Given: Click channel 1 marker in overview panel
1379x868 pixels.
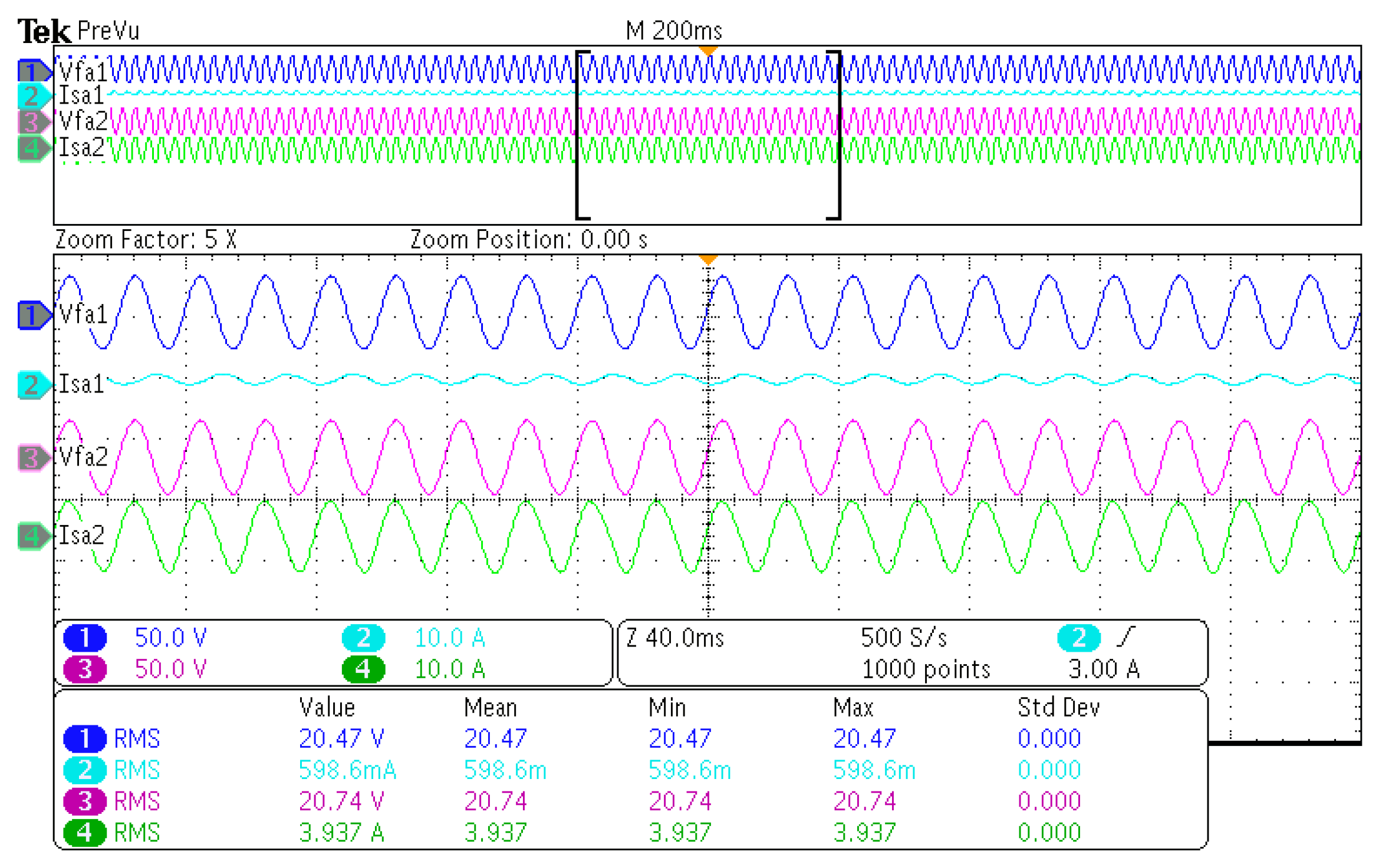Looking at the screenshot, I should point(31,71).
